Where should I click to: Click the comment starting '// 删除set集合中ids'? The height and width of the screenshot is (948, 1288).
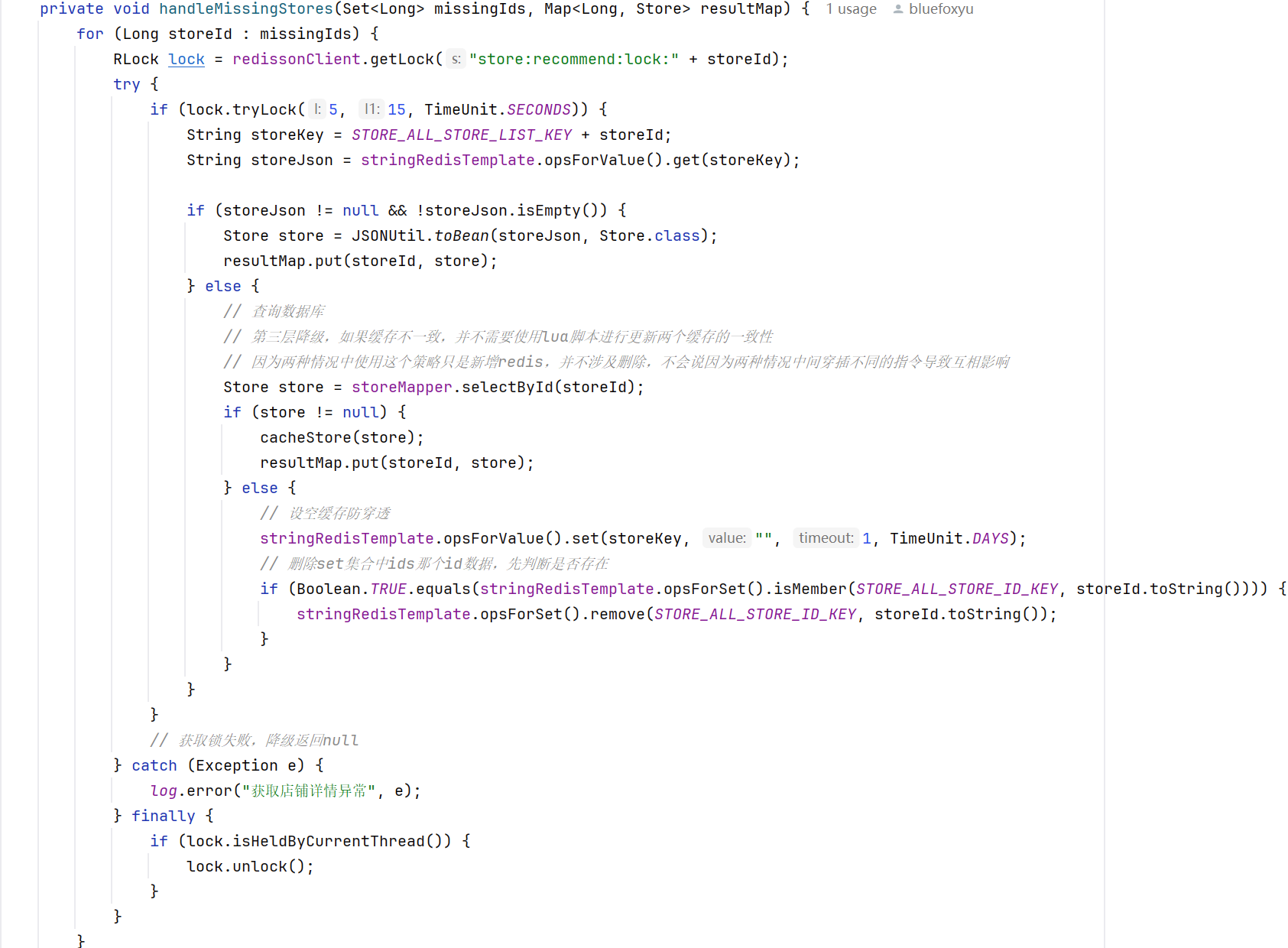point(434,563)
